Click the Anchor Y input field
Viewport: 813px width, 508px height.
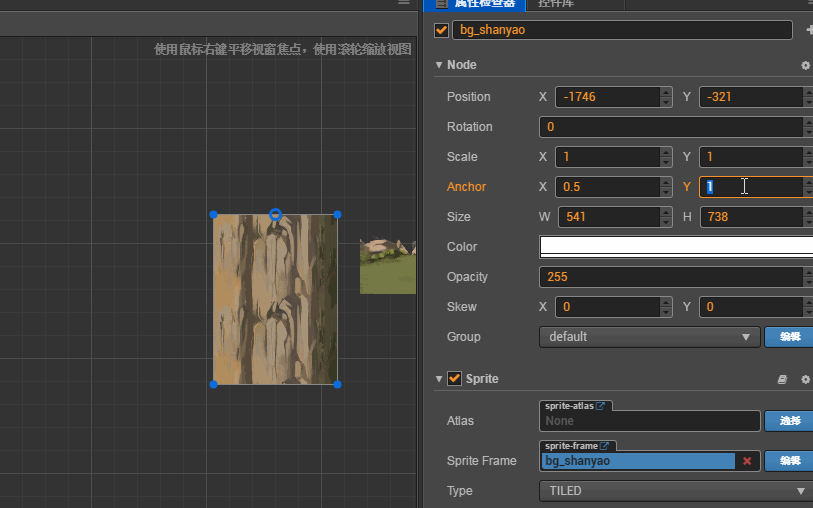point(751,187)
